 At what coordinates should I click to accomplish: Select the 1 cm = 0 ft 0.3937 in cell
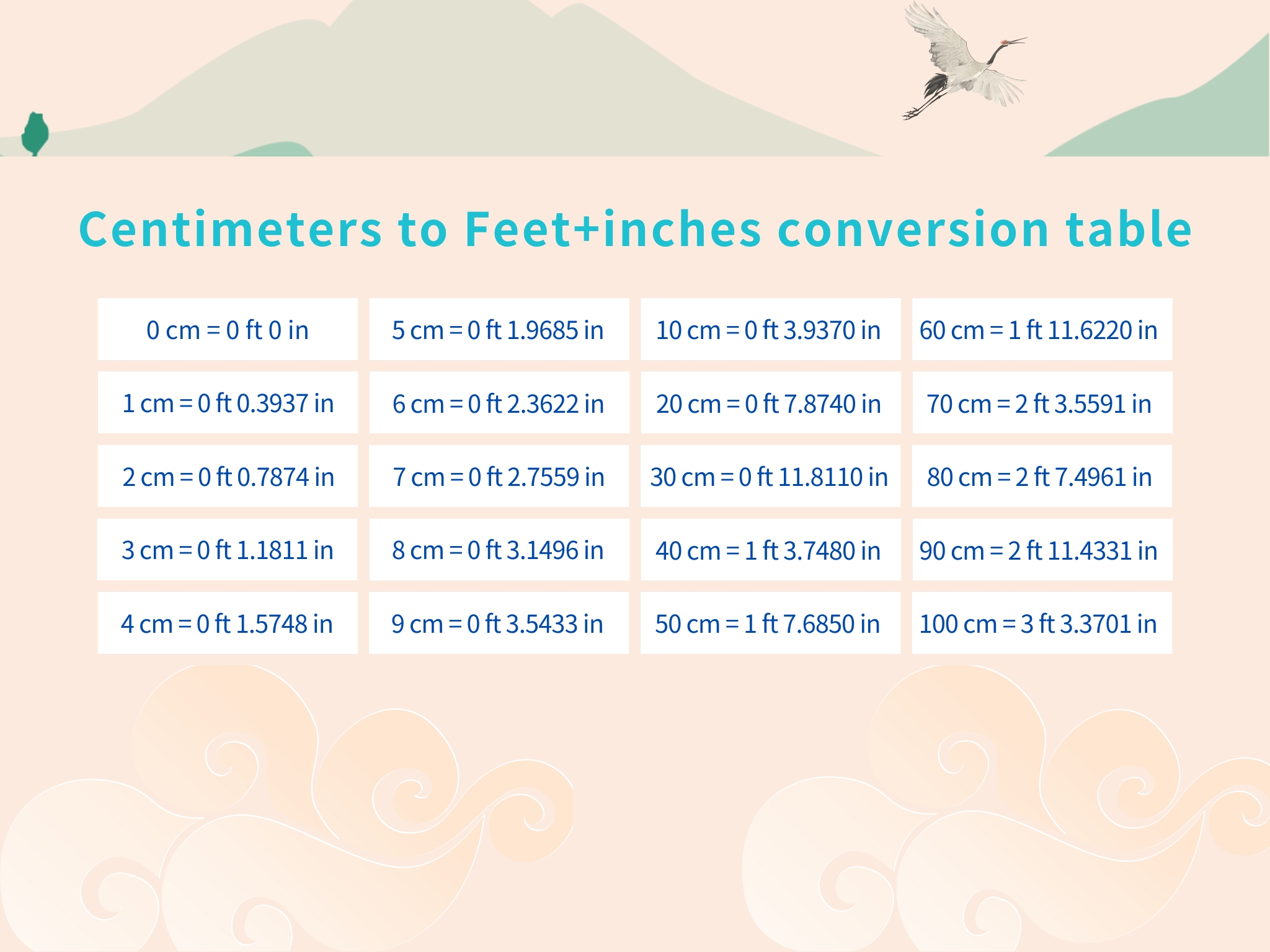point(228,402)
